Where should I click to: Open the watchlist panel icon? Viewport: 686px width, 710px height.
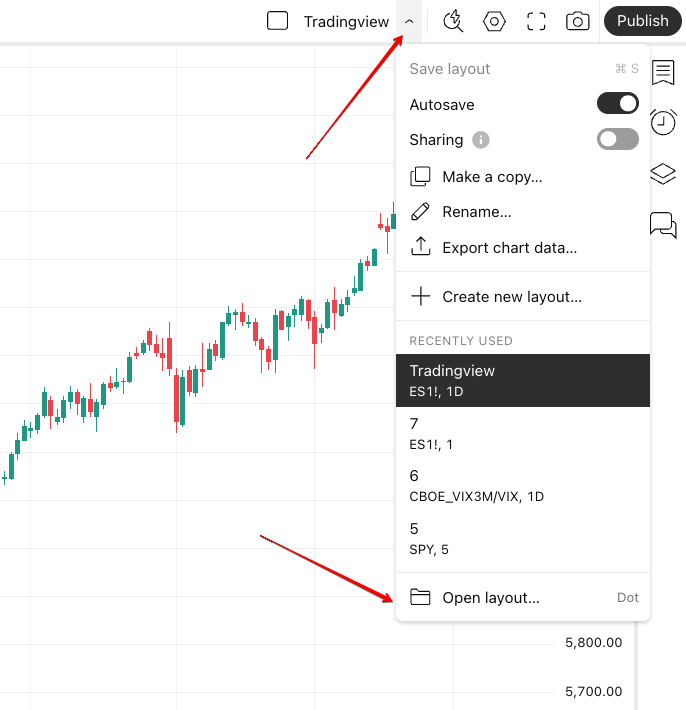tap(663, 72)
